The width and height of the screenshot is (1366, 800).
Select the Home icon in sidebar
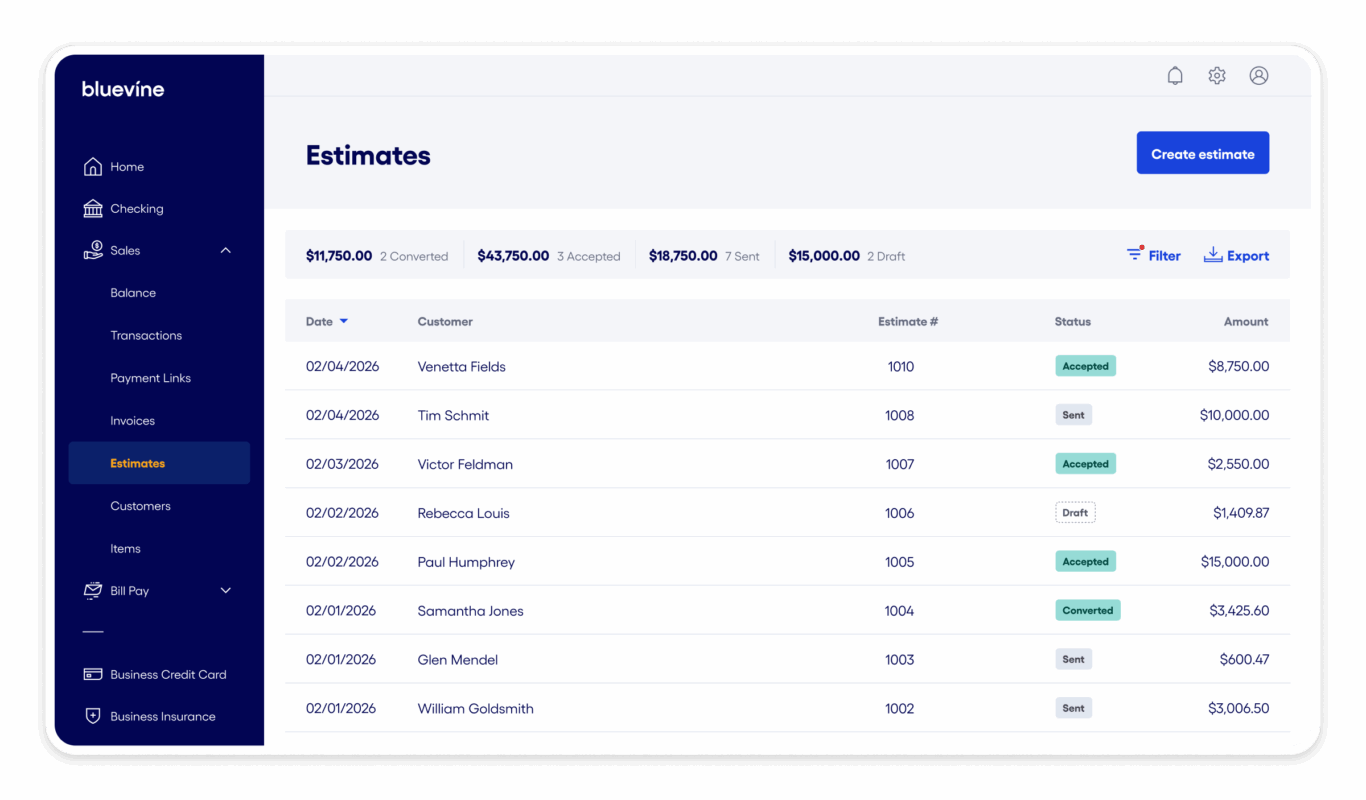click(92, 166)
